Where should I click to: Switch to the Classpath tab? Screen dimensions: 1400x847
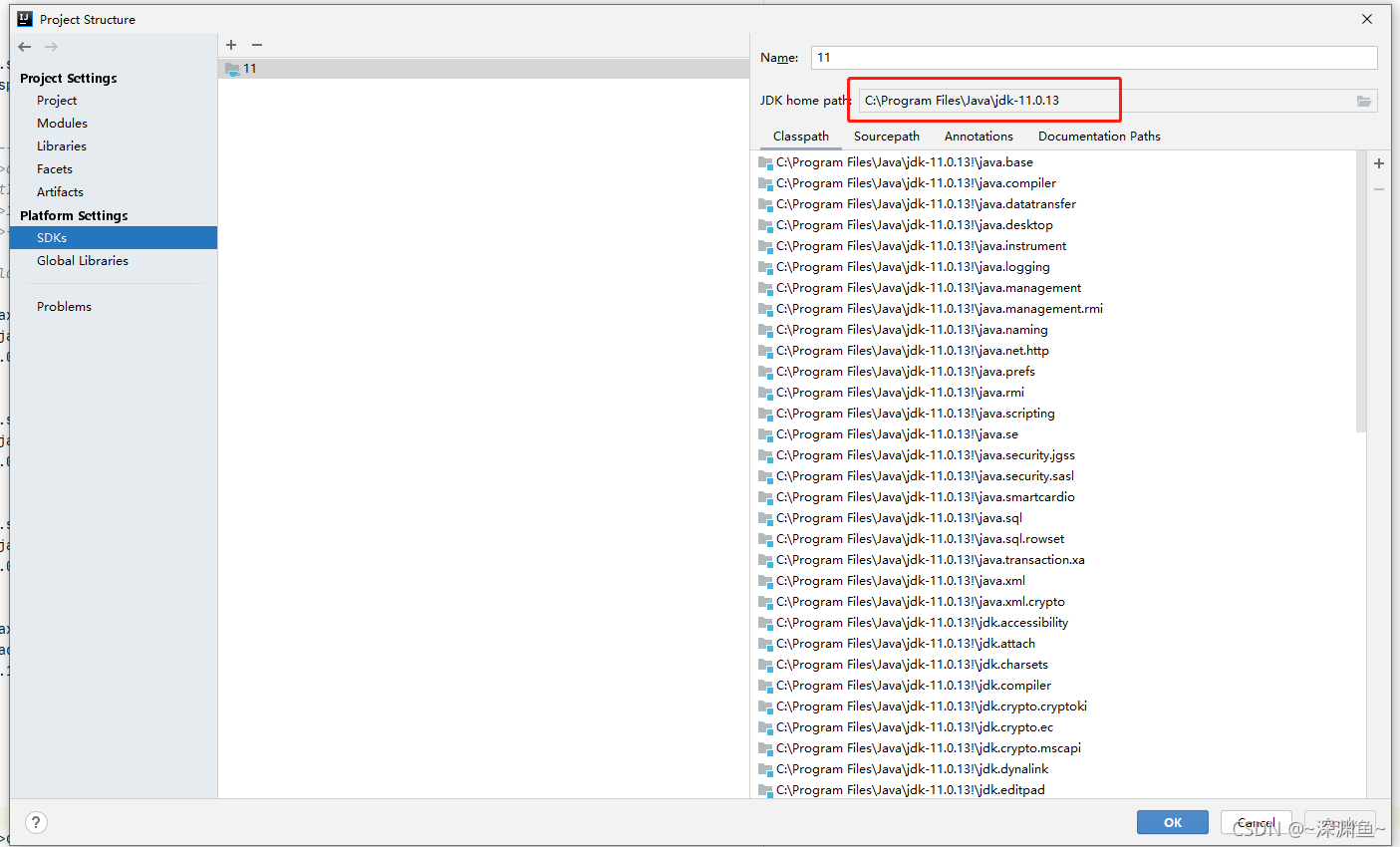coord(801,137)
